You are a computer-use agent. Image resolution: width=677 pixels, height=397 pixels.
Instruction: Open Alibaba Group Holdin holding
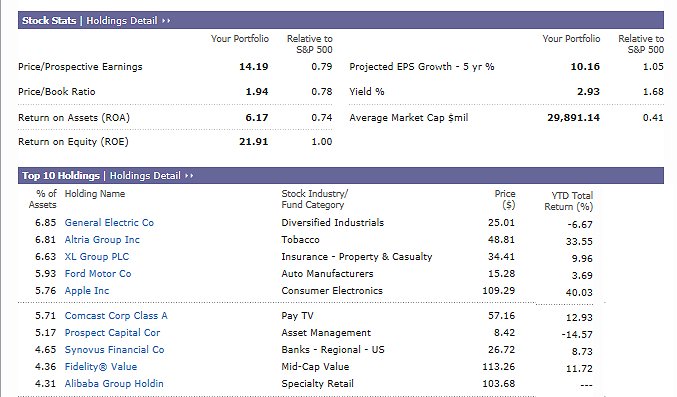(114, 384)
